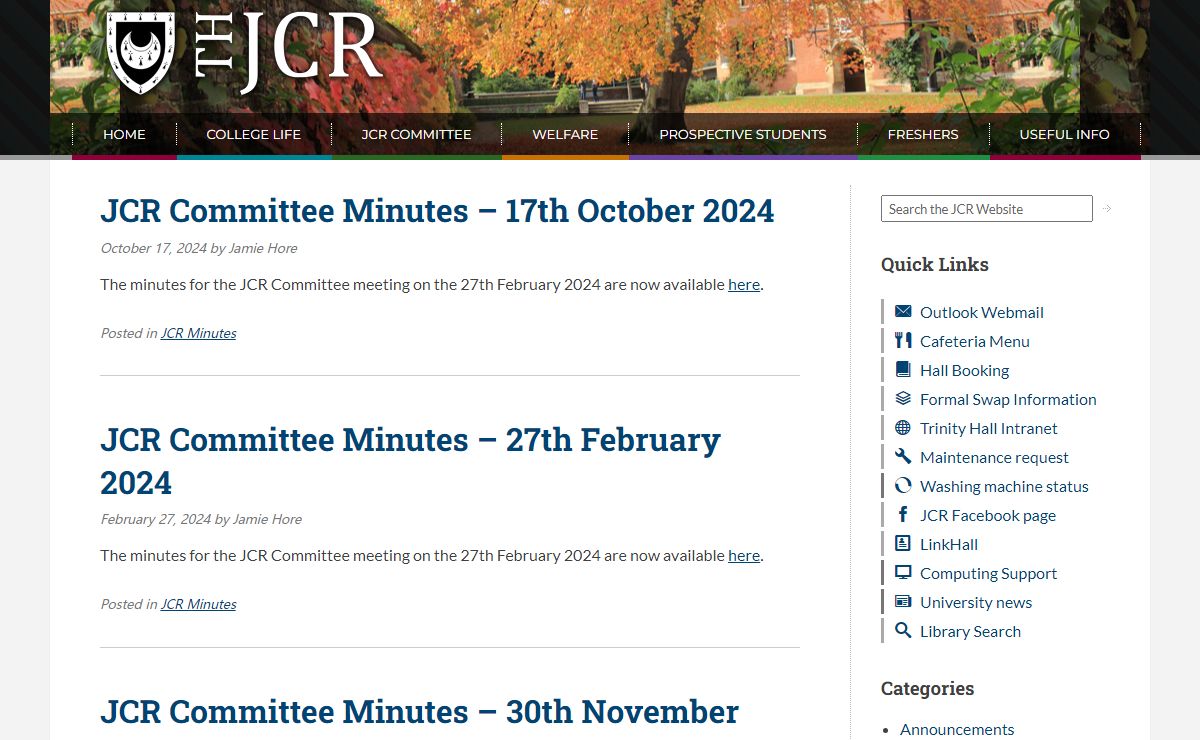
Task: Open the Trinity Hall Intranet link
Action: pyautogui.click(x=989, y=428)
